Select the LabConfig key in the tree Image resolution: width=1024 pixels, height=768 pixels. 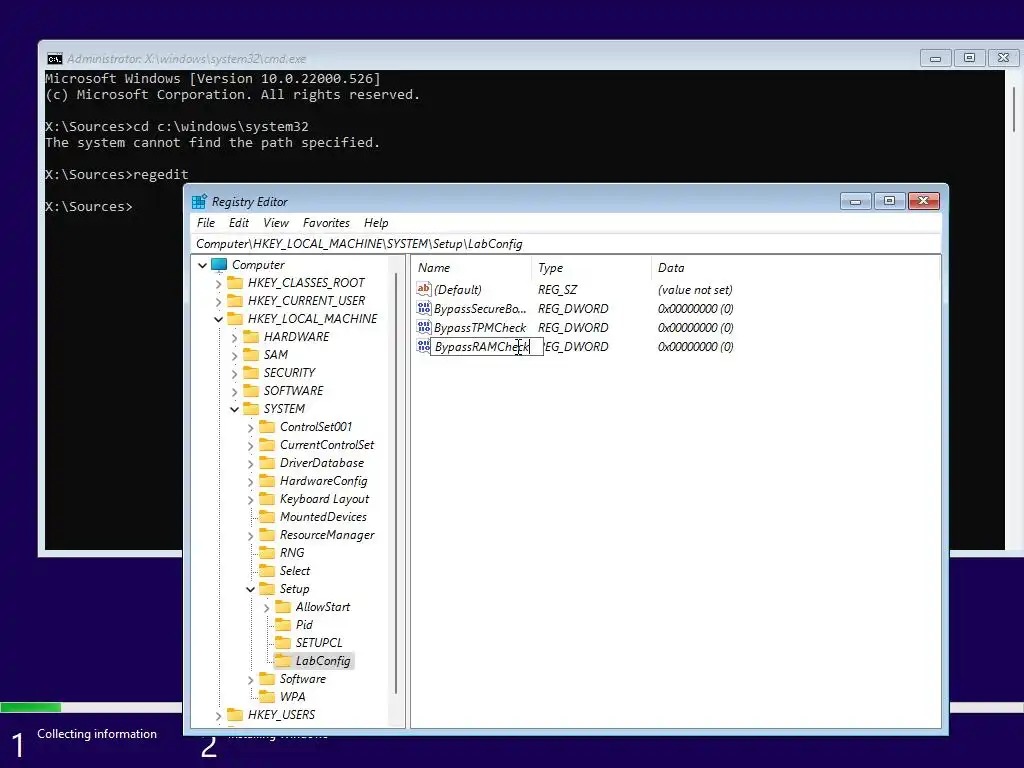(x=323, y=661)
